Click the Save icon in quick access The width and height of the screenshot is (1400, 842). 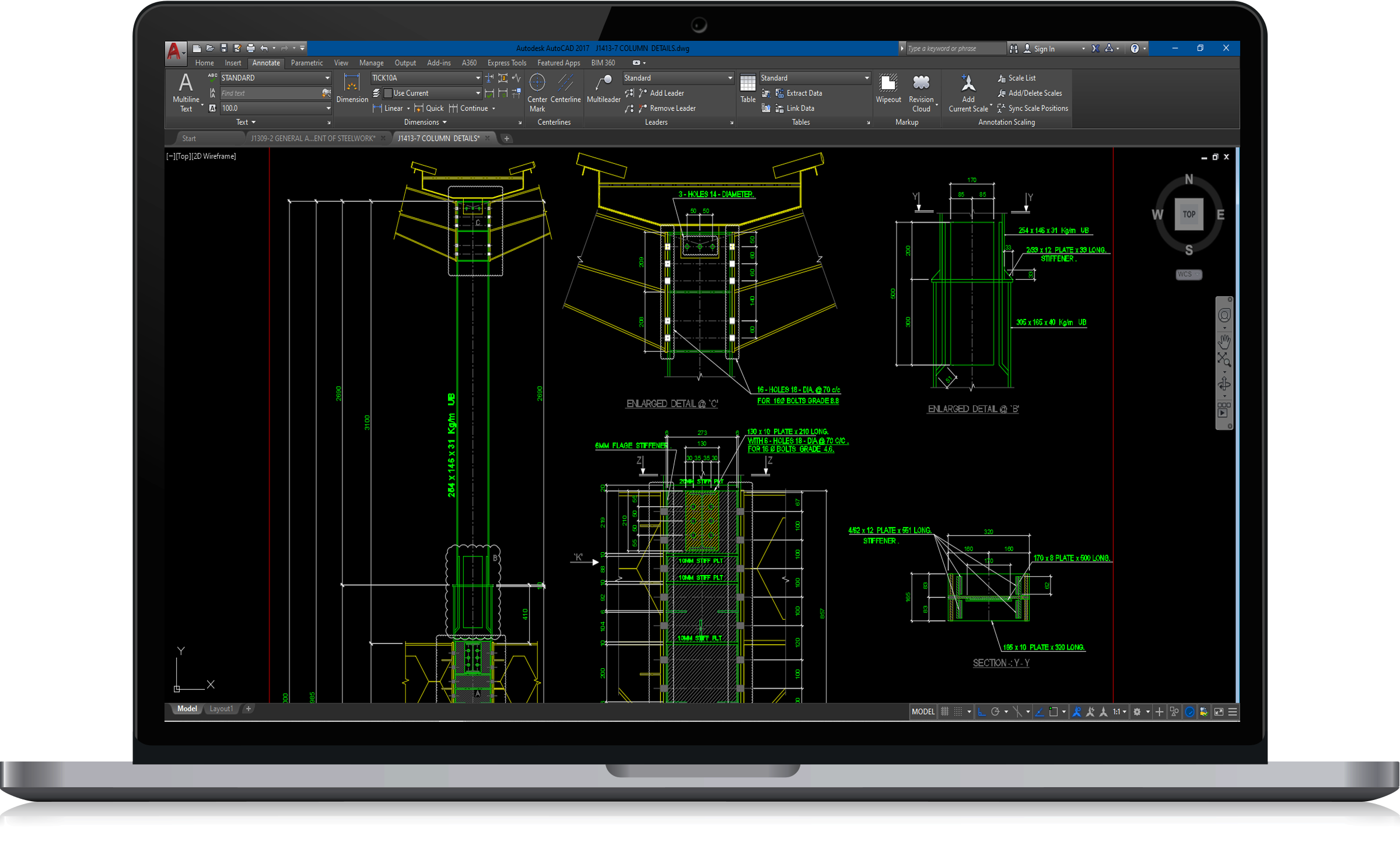223,48
